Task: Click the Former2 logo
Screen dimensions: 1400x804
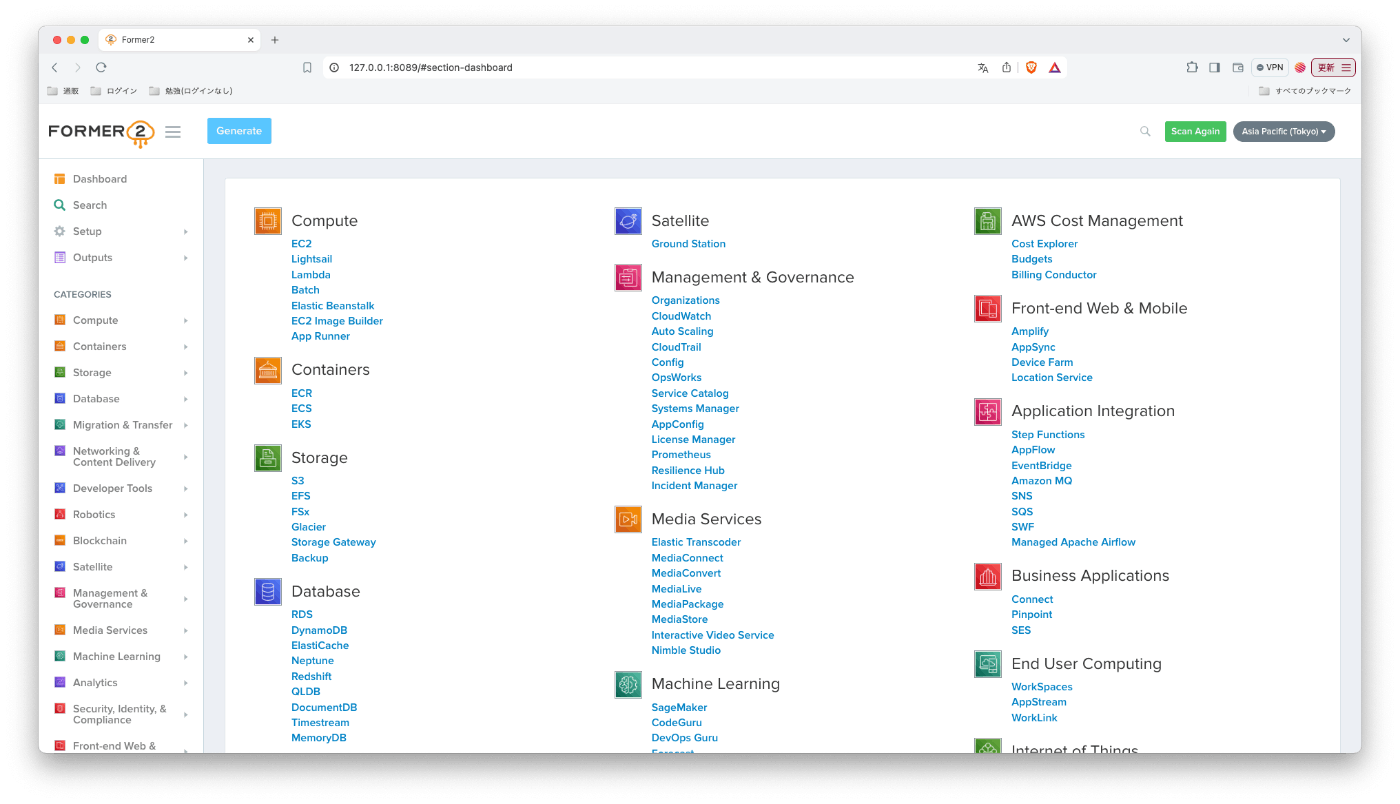Action: [101, 133]
